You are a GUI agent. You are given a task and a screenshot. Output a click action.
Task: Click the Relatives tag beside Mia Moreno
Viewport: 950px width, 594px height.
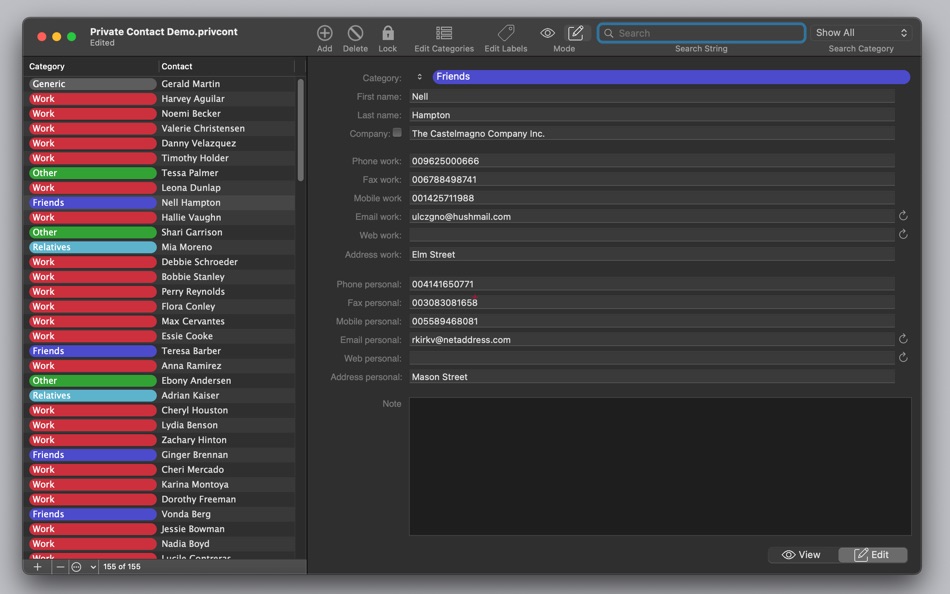coord(93,247)
